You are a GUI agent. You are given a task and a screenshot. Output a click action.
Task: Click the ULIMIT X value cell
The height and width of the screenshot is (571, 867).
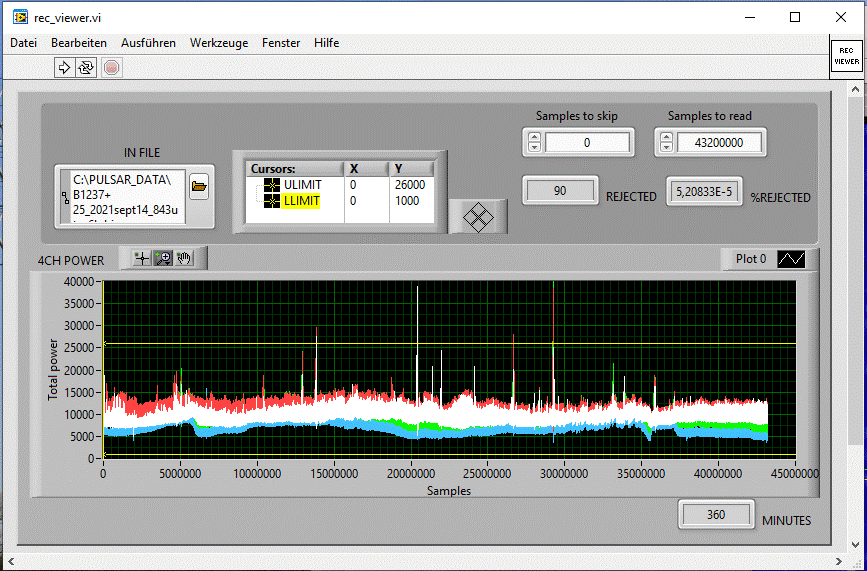click(x=367, y=185)
